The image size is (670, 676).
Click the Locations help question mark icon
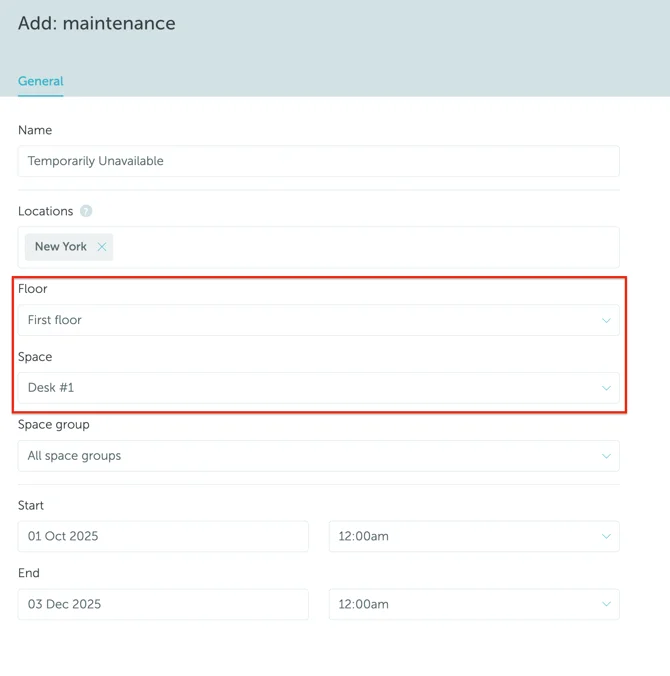point(86,211)
